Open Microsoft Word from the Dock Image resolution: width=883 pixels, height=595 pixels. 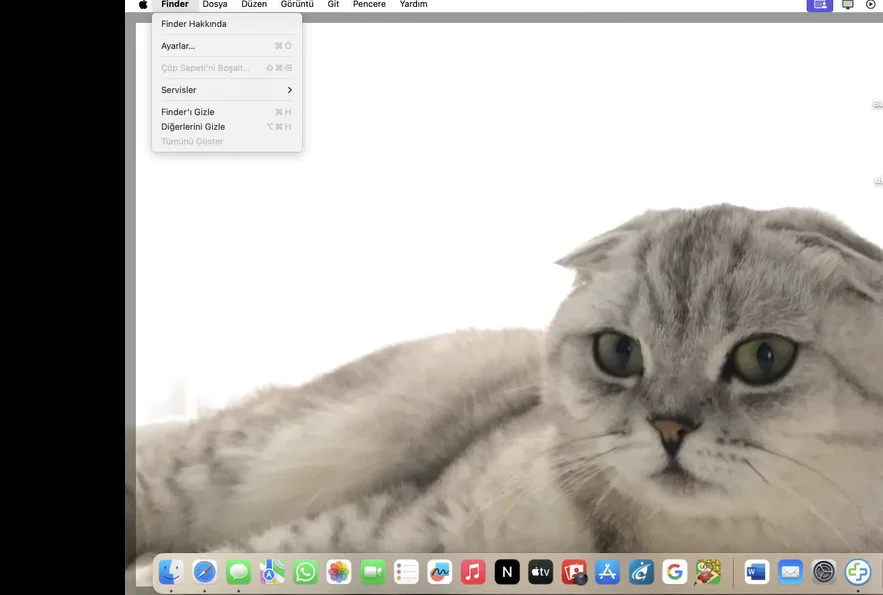pos(757,572)
